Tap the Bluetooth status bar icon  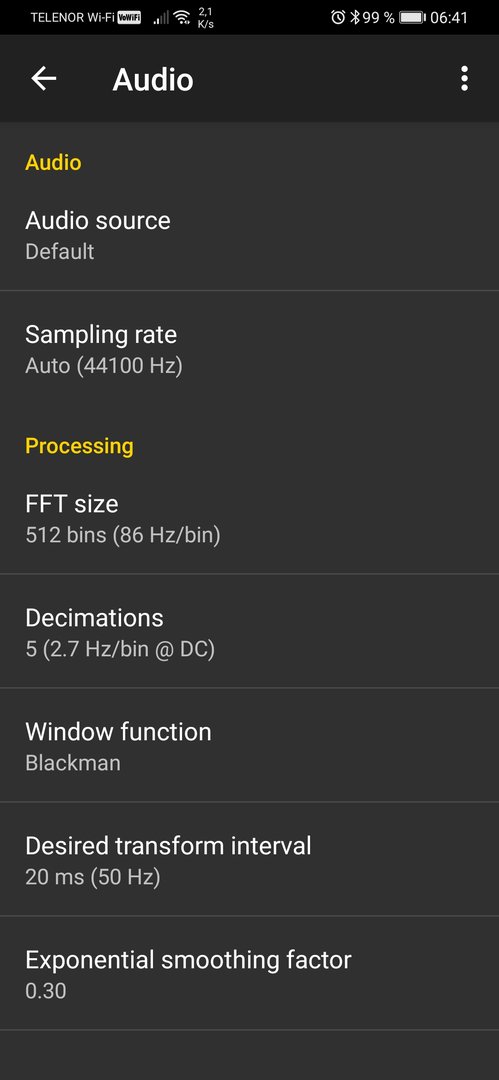click(x=354, y=17)
